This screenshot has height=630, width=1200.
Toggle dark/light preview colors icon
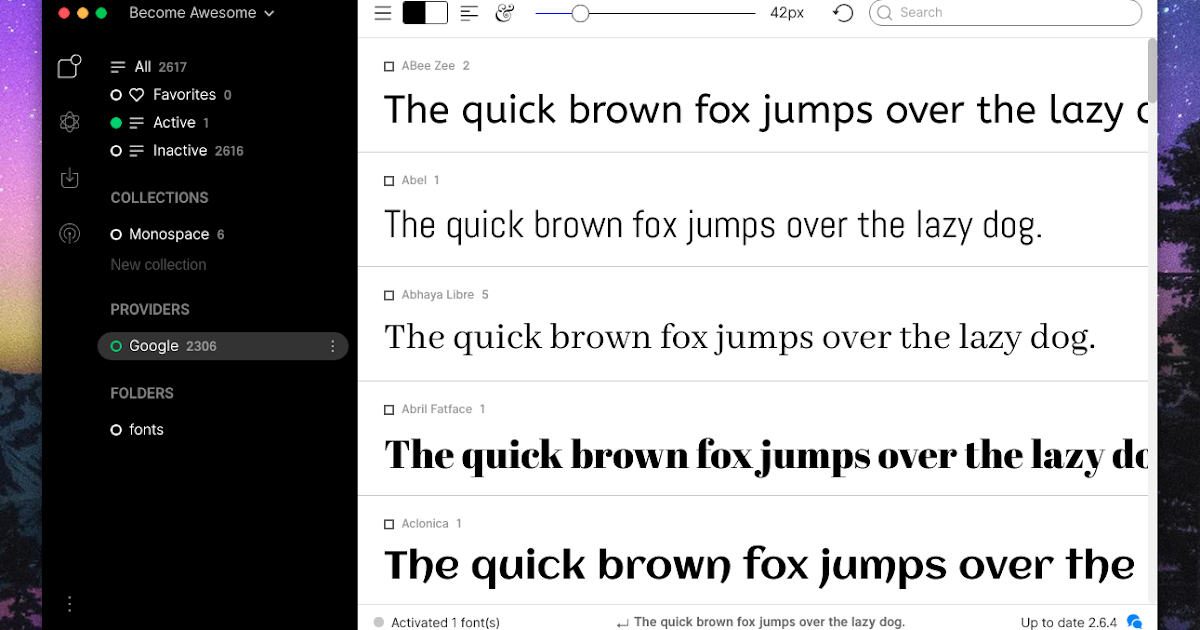coord(423,13)
